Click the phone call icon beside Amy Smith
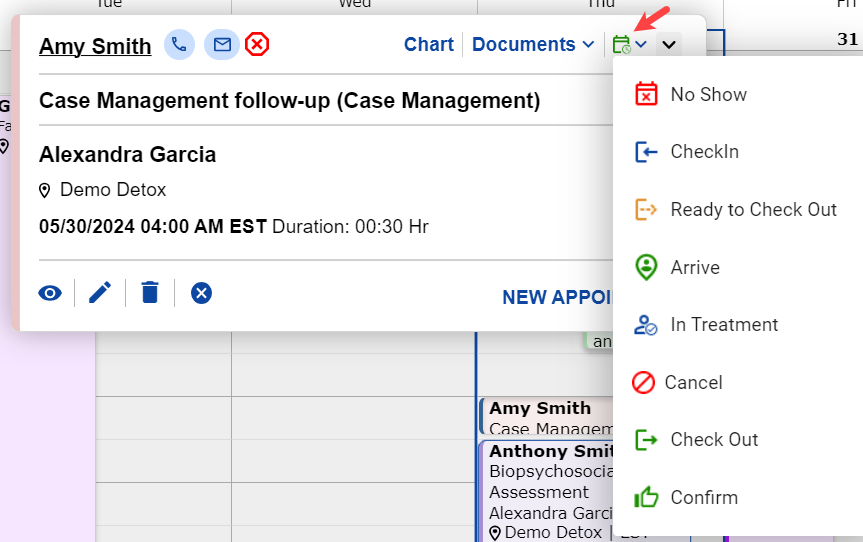This screenshot has height=542, width=863. click(179, 45)
